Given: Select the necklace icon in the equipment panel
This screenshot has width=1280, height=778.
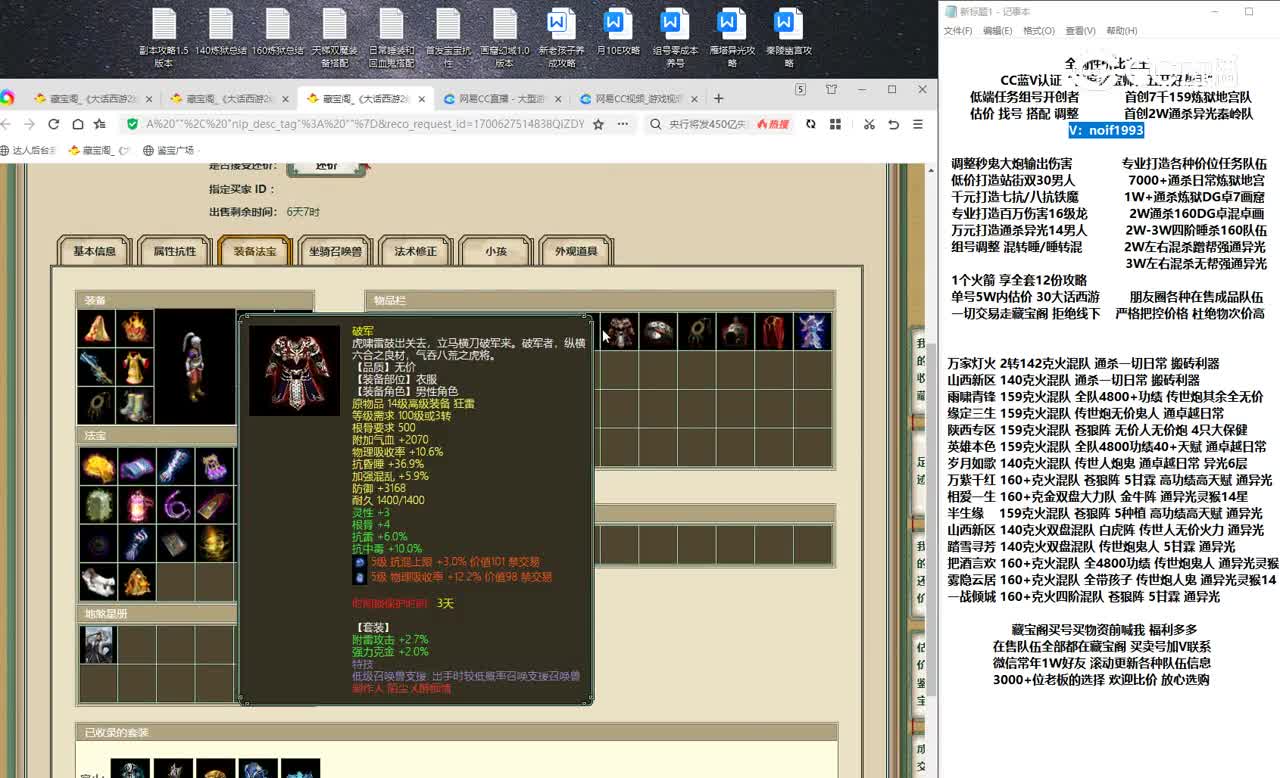Looking at the screenshot, I should point(97,406).
